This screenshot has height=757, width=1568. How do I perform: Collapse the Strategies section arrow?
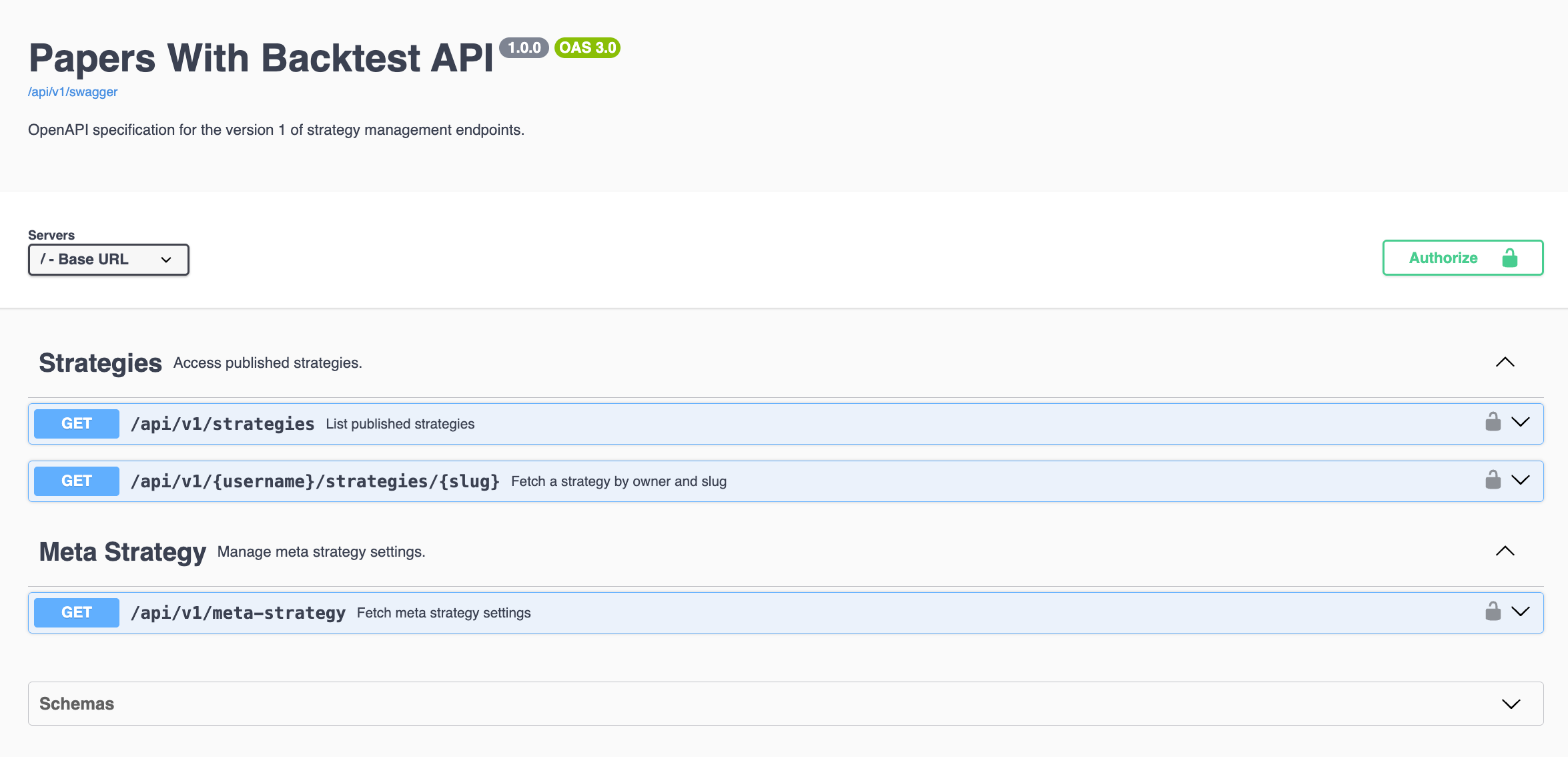[1505, 362]
